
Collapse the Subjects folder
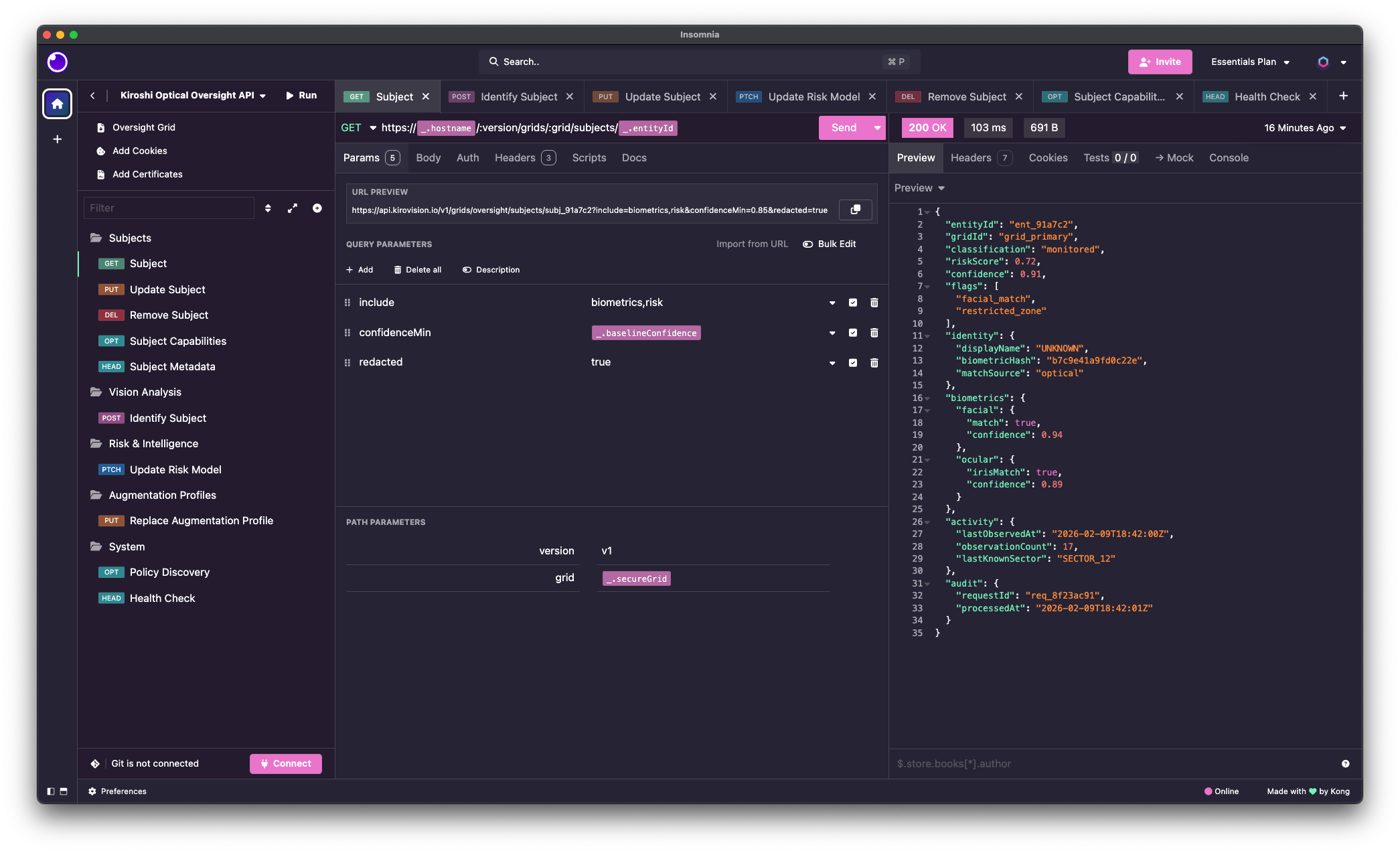tap(129, 238)
